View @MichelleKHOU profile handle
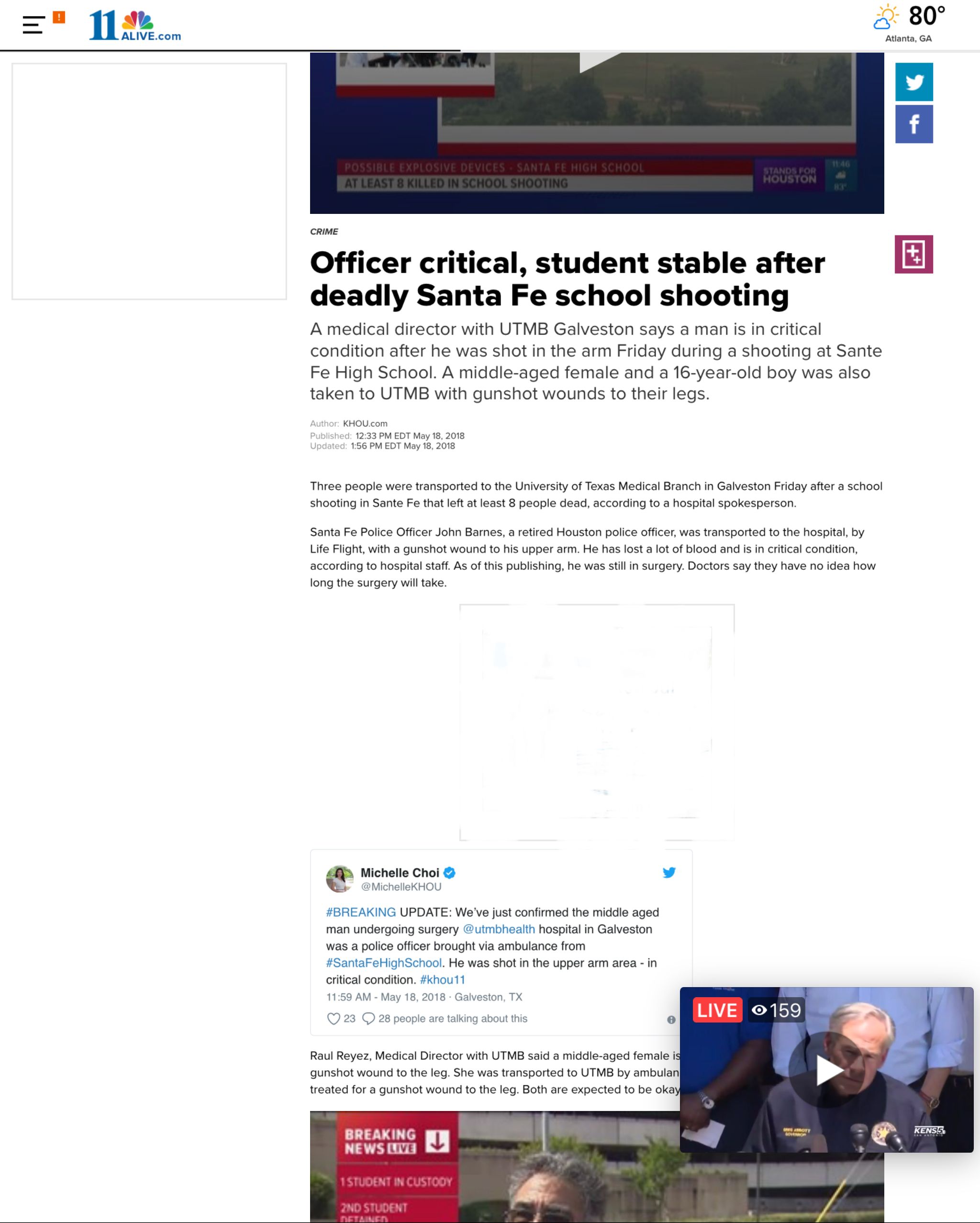Viewport: 980px width, 1223px height. 401,887
